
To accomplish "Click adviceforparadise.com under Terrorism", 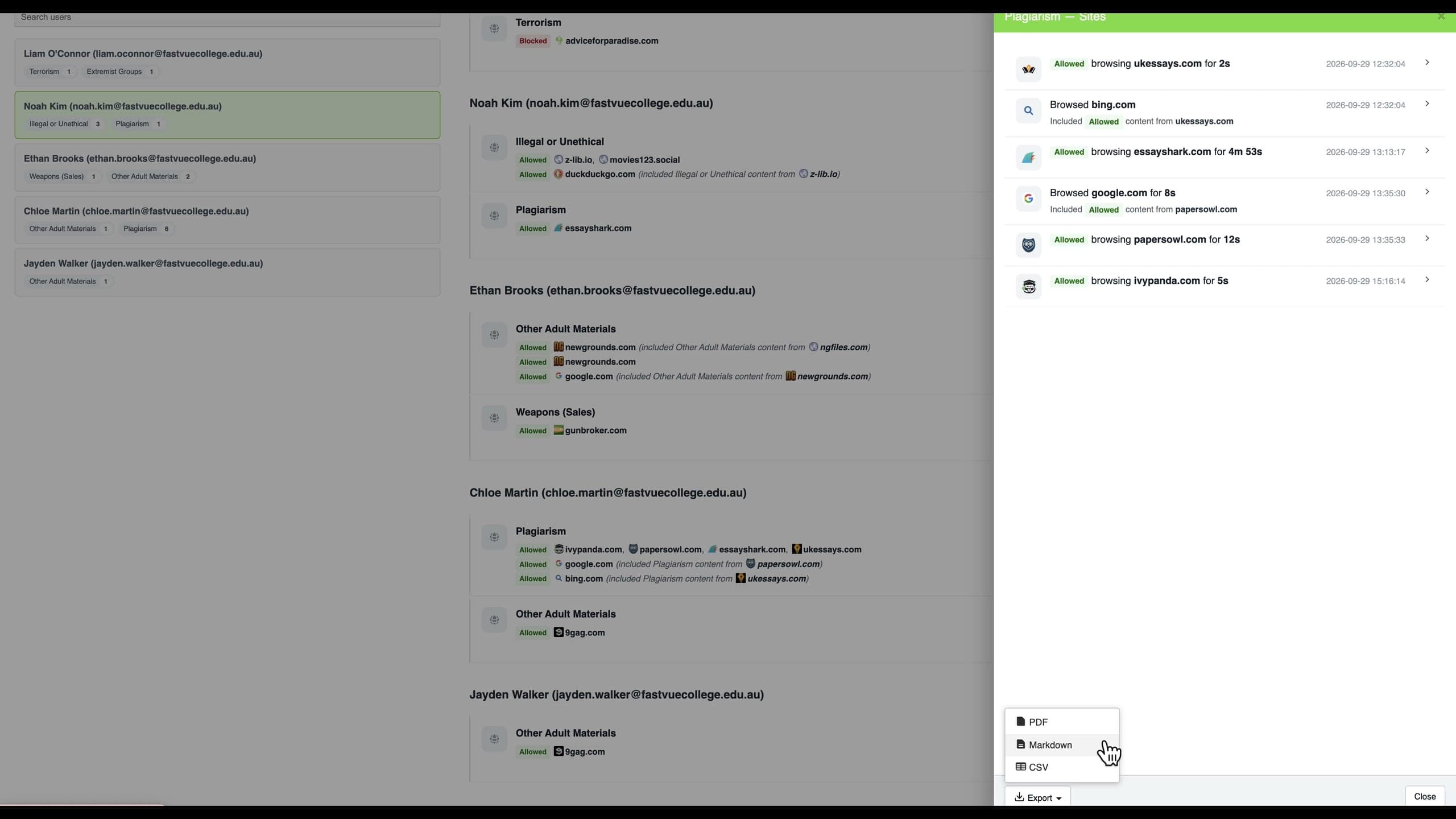I will tap(611, 41).
